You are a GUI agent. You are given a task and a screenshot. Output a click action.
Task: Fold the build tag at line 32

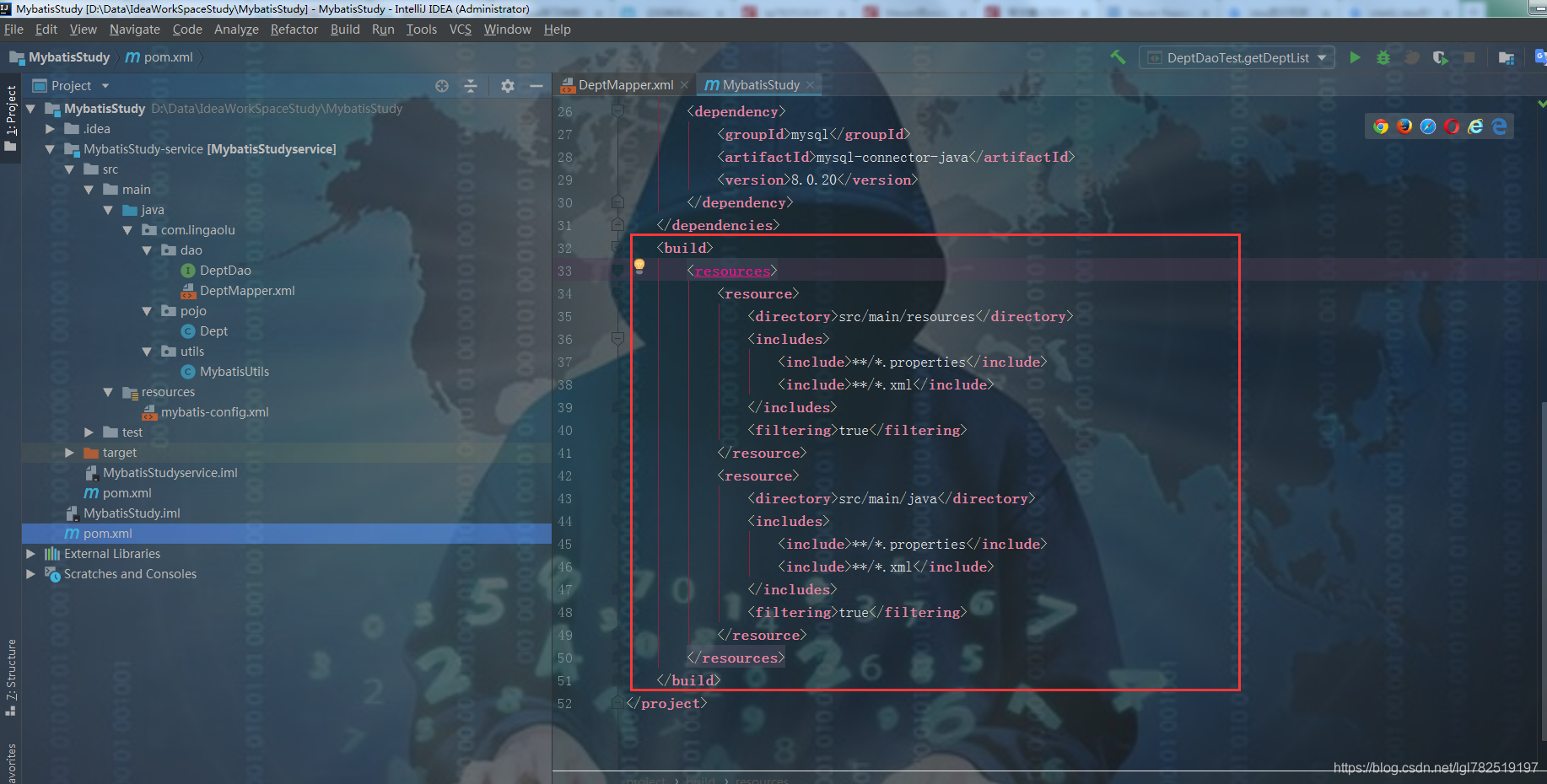(x=617, y=248)
